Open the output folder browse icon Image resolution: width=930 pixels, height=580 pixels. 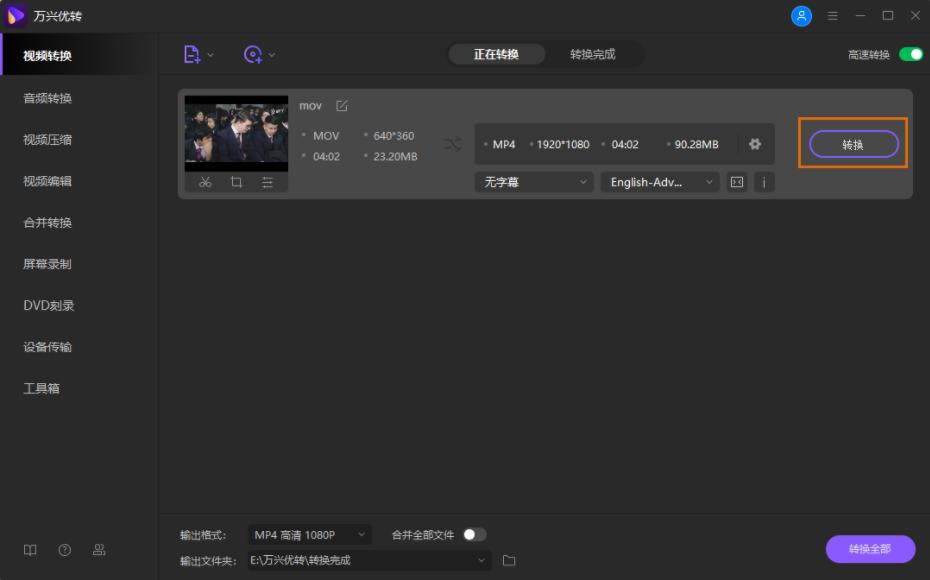tap(507, 562)
